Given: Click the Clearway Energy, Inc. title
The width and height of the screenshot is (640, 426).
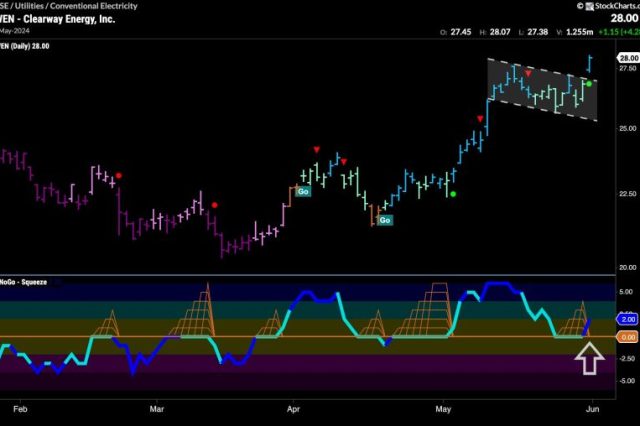Looking at the screenshot, I should [69, 19].
